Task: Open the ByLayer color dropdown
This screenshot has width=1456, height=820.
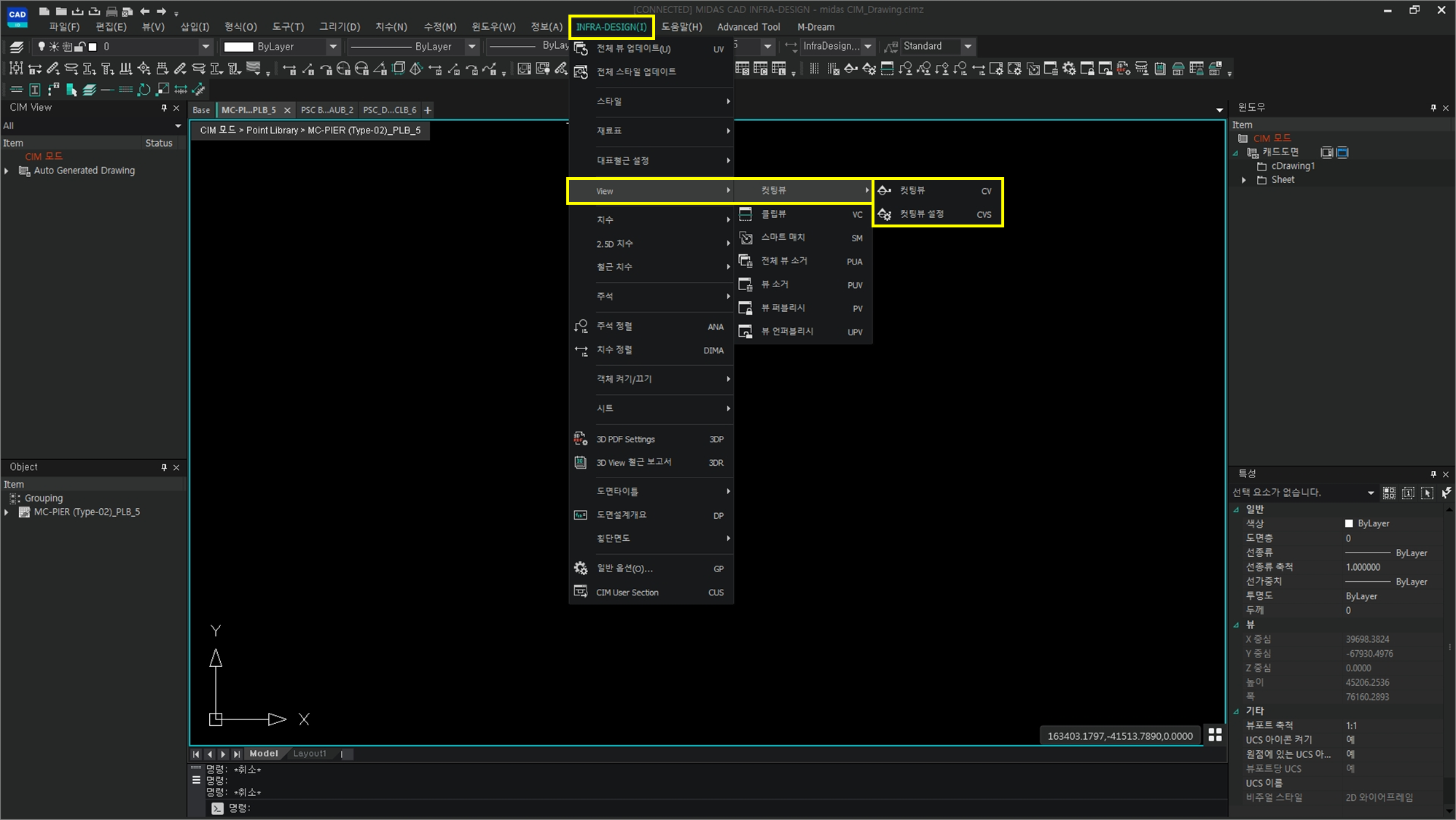Action: (x=333, y=47)
